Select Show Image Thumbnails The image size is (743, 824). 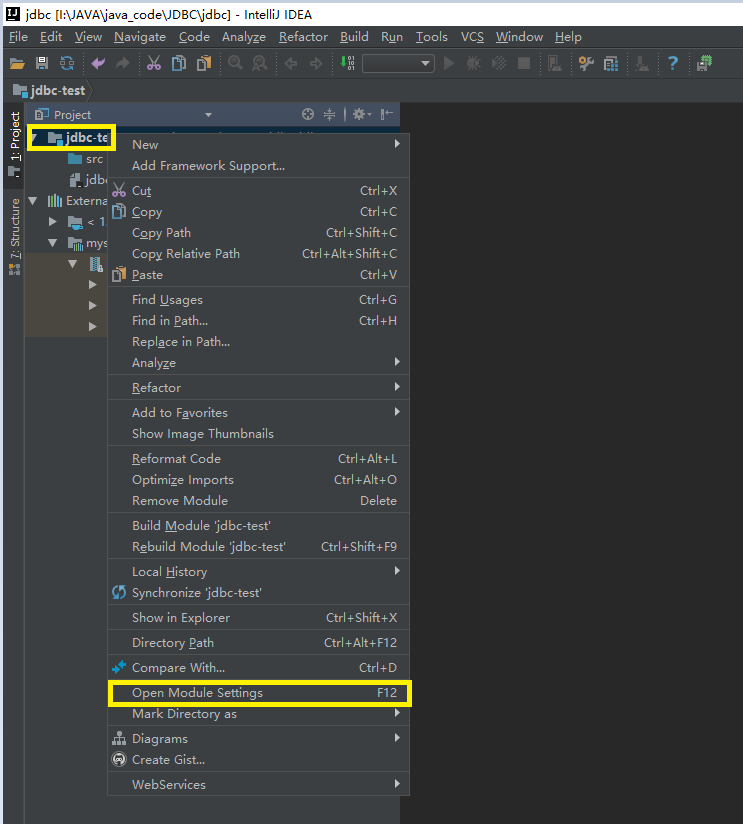pos(258,434)
